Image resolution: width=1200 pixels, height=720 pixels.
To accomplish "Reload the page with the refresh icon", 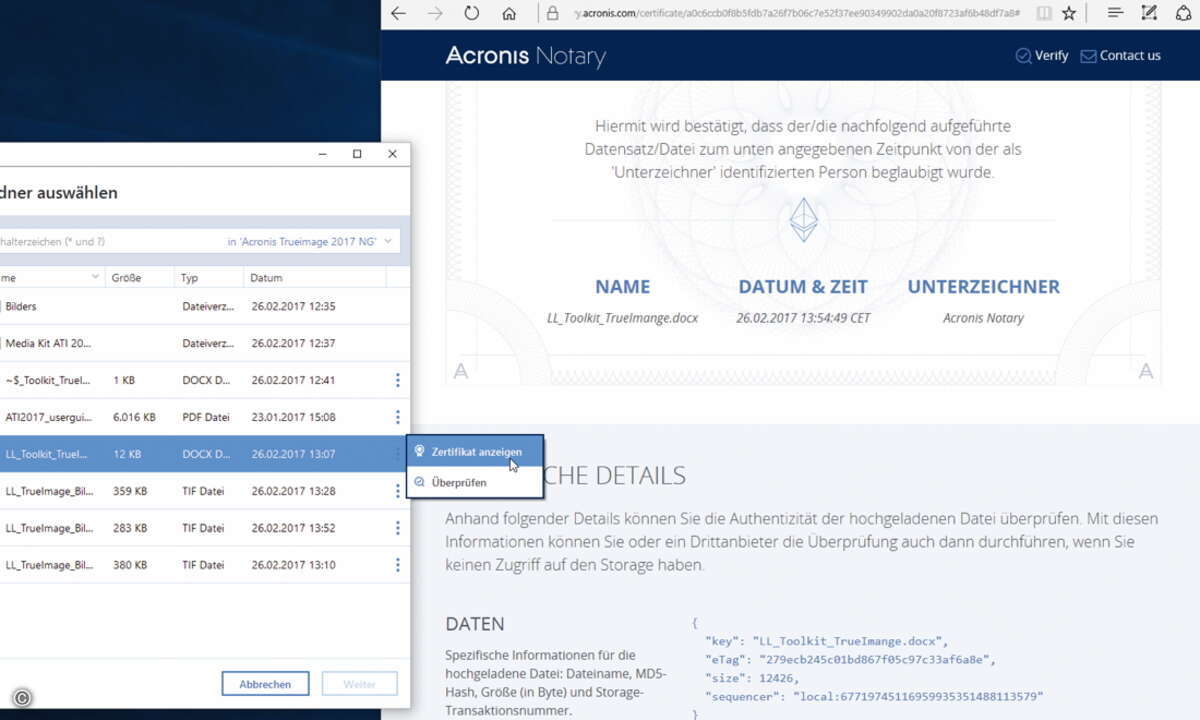I will (x=472, y=14).
